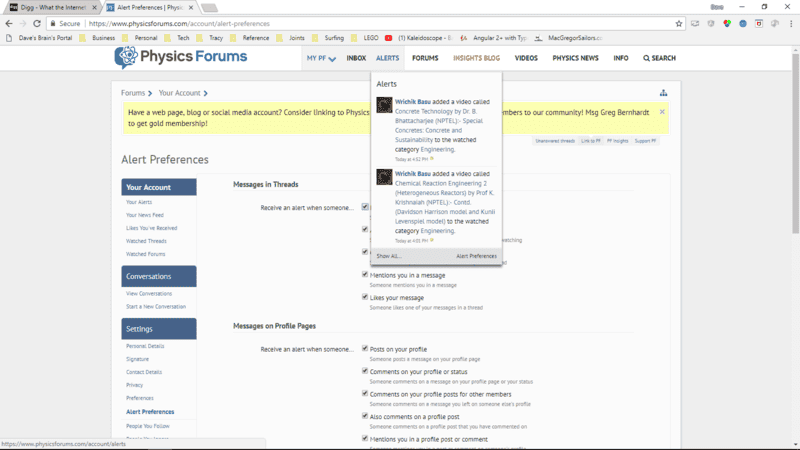Uncheck 'Comments on your profile or status'
The image size is (800, 450).
point(365,371)
